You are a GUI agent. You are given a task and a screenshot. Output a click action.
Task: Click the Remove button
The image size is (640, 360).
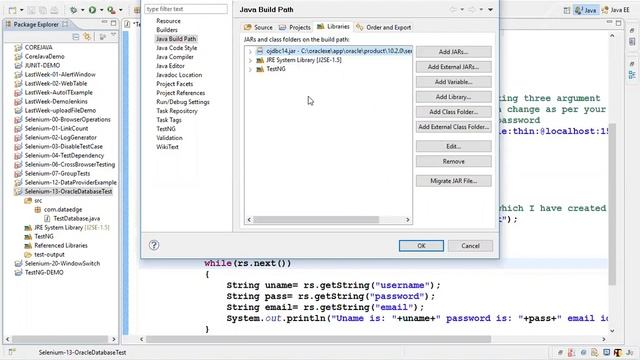[x=453, y=161]
